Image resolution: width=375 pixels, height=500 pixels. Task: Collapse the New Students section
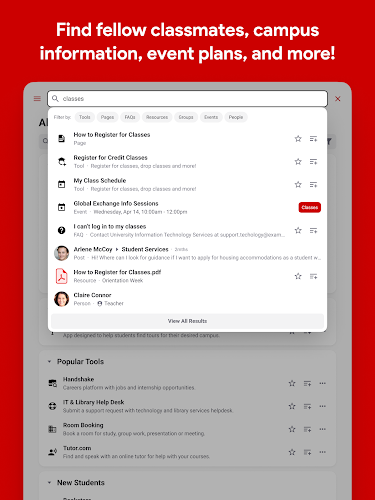click(49, 483)
